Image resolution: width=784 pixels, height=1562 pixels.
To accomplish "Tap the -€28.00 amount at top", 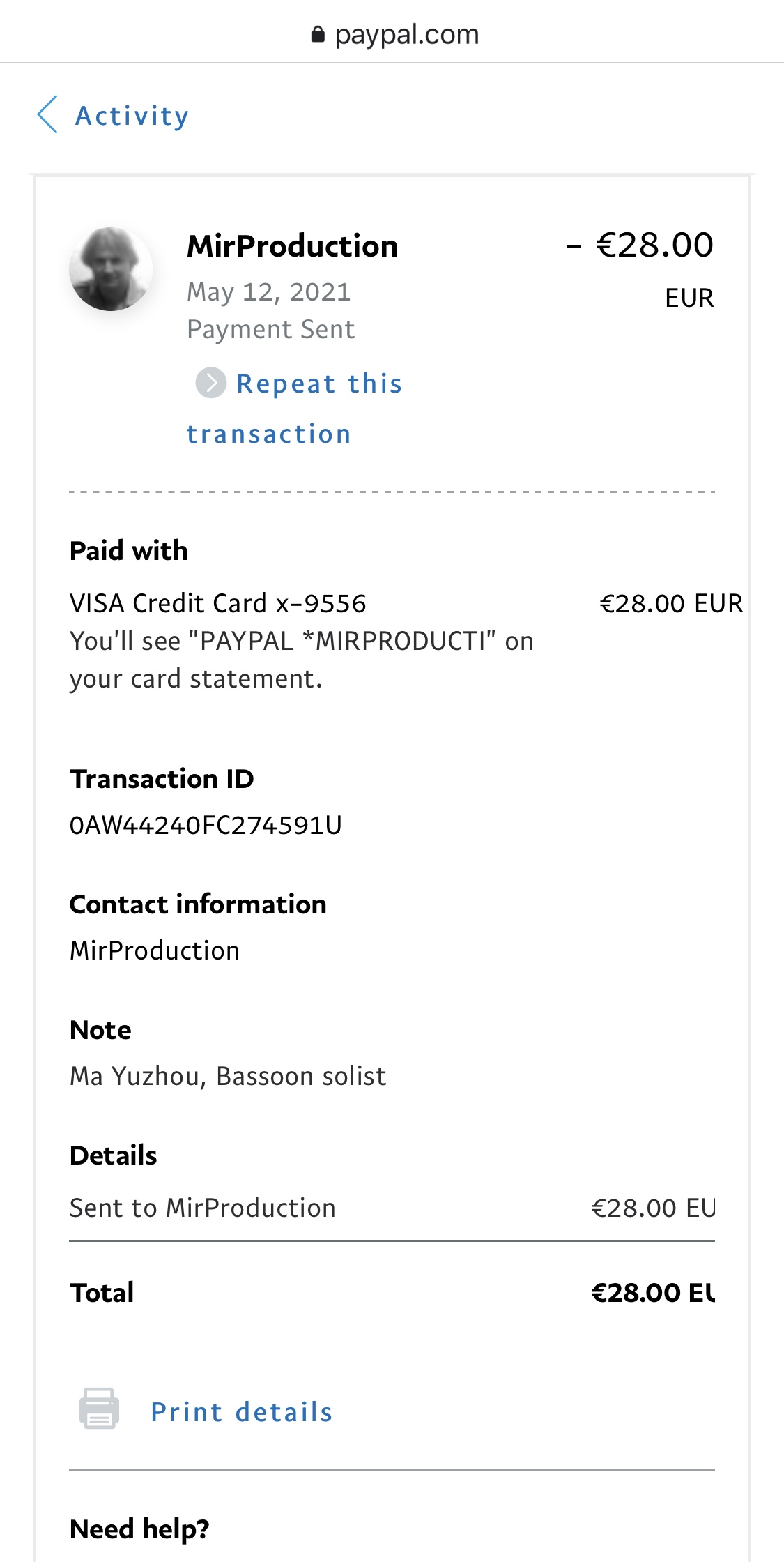I will pos(641,245).
